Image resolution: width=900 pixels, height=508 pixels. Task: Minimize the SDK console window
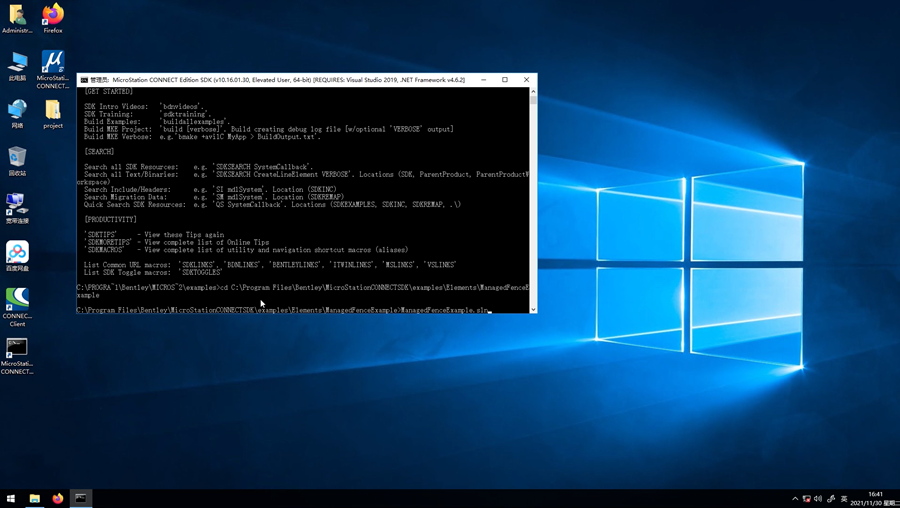point(484,80)
